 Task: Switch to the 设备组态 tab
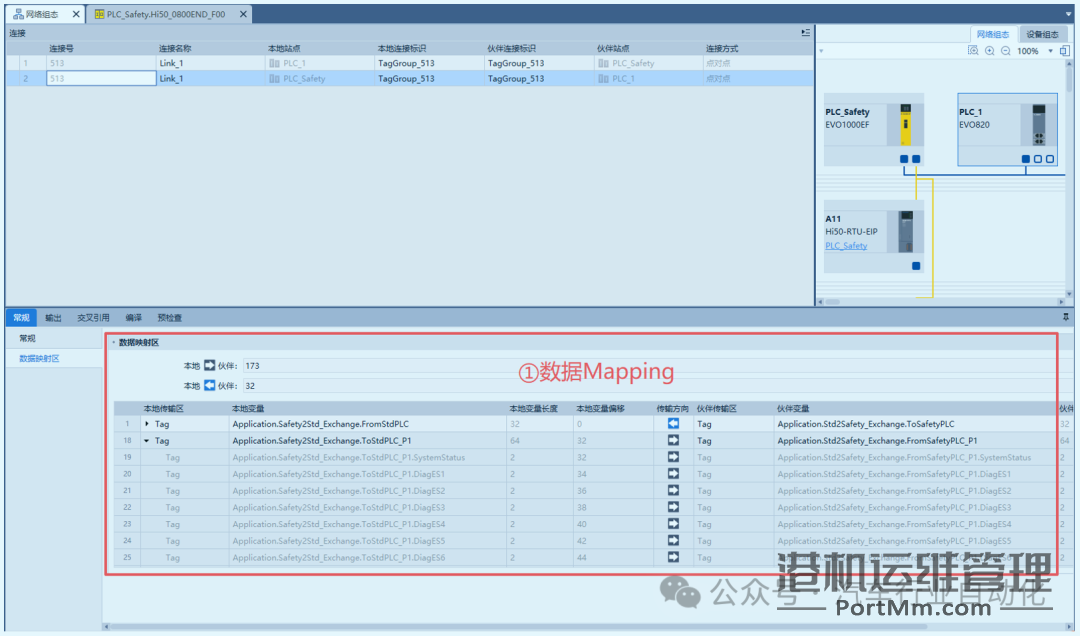click(1044, 33)
